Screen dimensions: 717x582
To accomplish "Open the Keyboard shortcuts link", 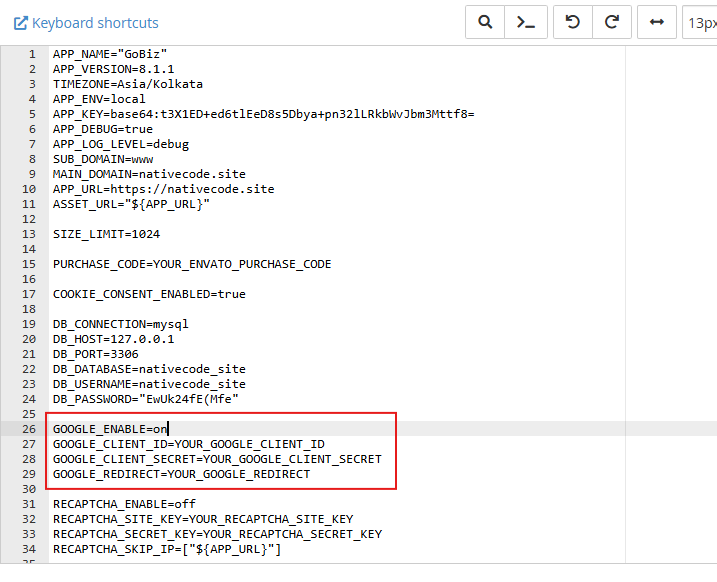I will 85,22.
